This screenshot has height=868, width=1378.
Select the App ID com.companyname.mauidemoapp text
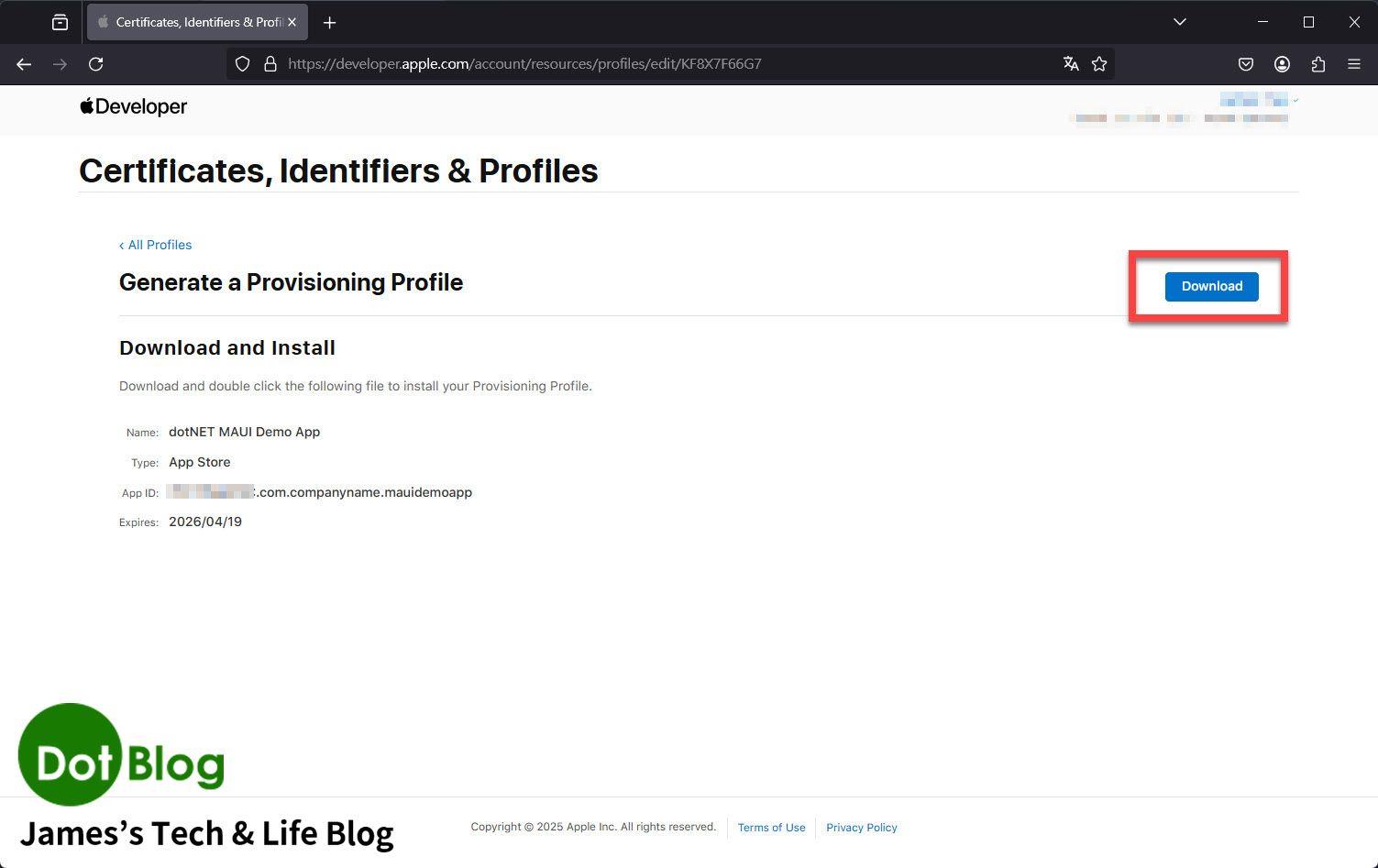coord(366,492)
